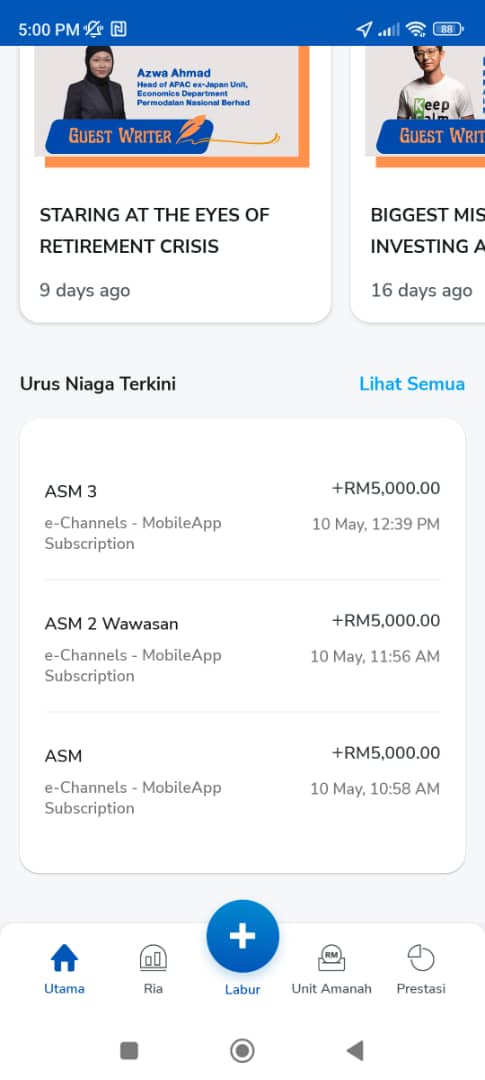Tap the recent apps square button
Image resolution: width=485 pixels, height=1080 pixels.
[x=129, y=1050]
